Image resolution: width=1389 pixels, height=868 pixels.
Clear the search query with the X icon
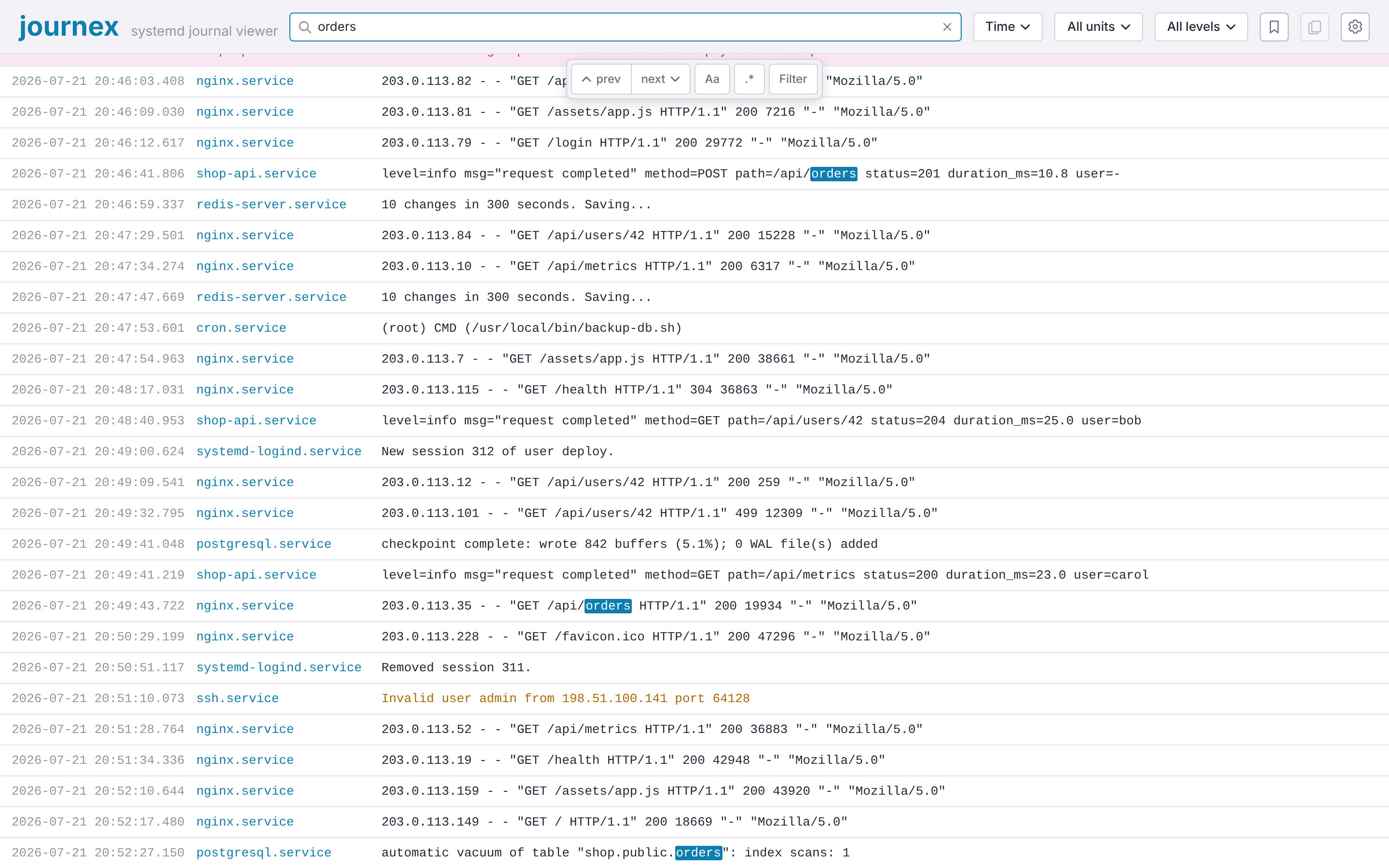947,27
